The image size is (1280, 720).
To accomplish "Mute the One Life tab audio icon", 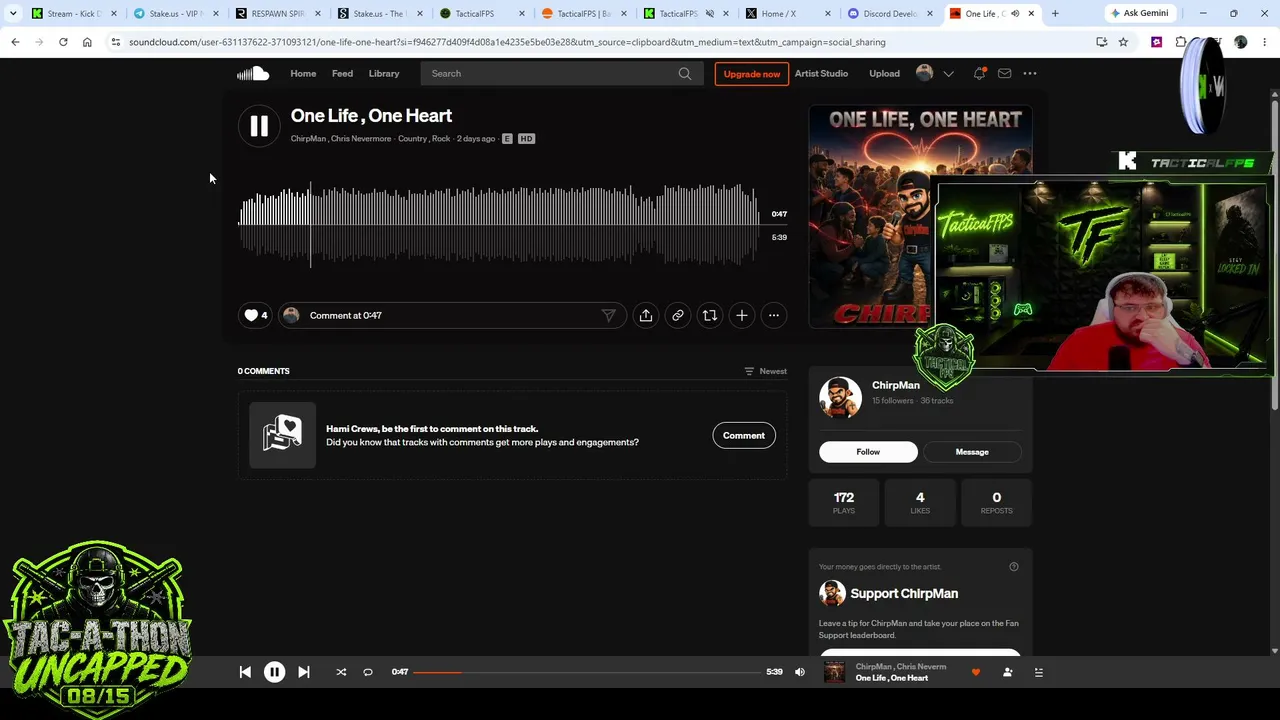I will (1015, 13).
